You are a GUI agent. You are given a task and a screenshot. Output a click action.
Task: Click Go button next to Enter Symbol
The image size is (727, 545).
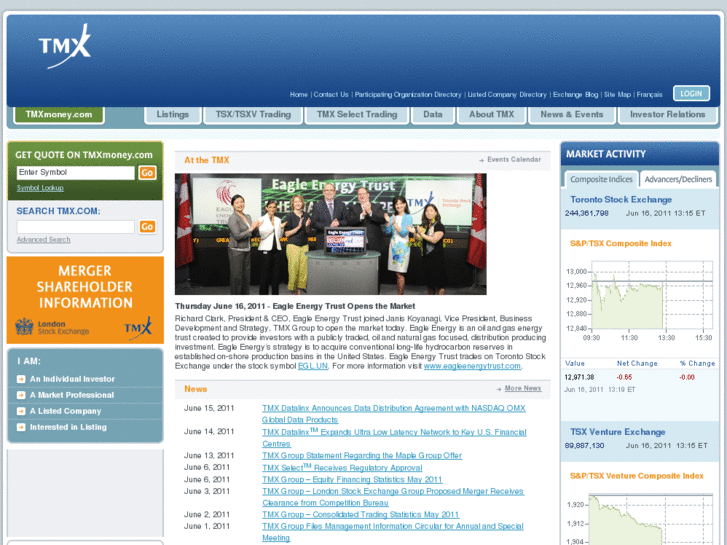[147, 173]
